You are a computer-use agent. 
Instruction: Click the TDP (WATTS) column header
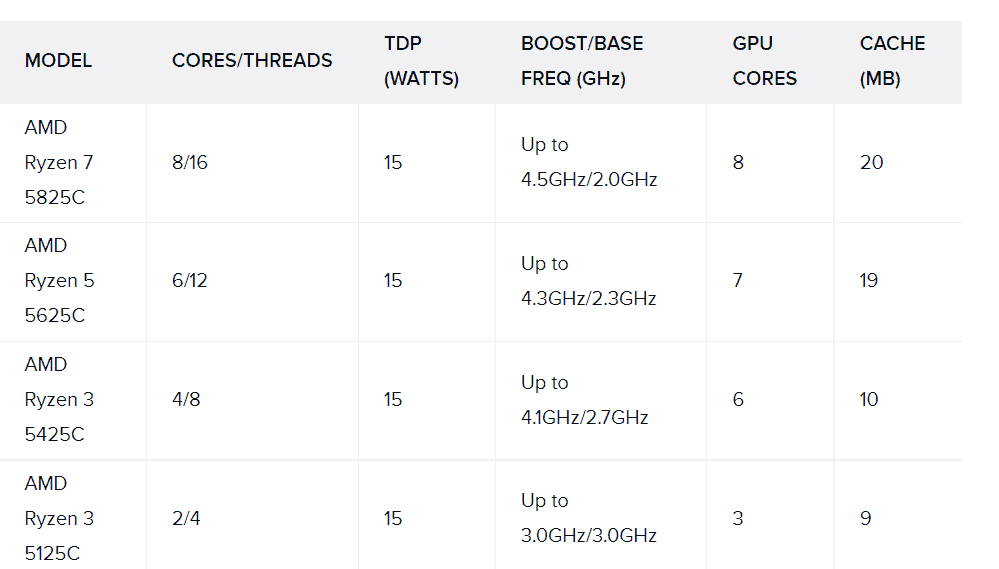421,61
